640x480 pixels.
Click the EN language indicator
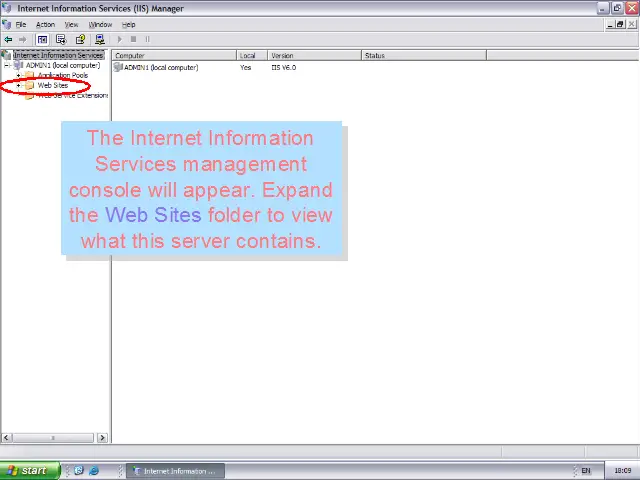586,471
